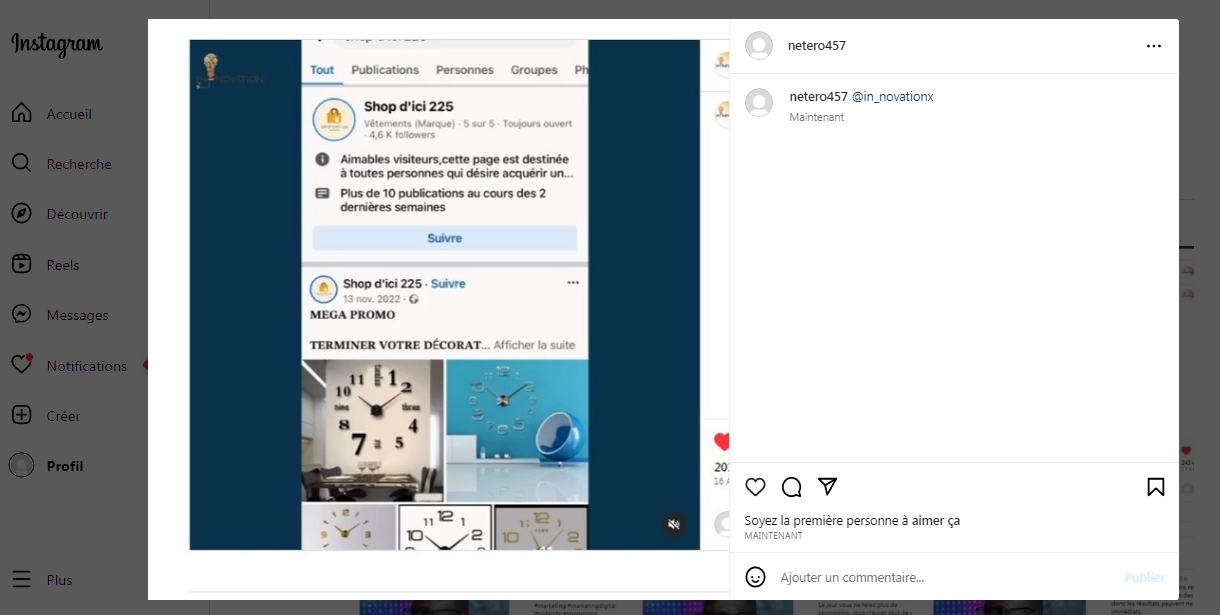Open the @in_novationx mention link
Image resolution: width=1220 pixels, height=615 pixels.
point(892,97)
